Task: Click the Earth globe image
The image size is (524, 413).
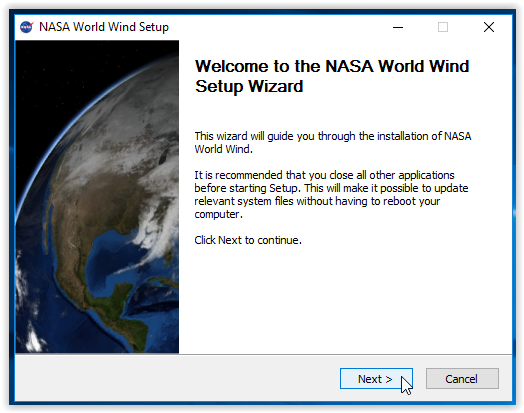Action: (x=97, y=196)
